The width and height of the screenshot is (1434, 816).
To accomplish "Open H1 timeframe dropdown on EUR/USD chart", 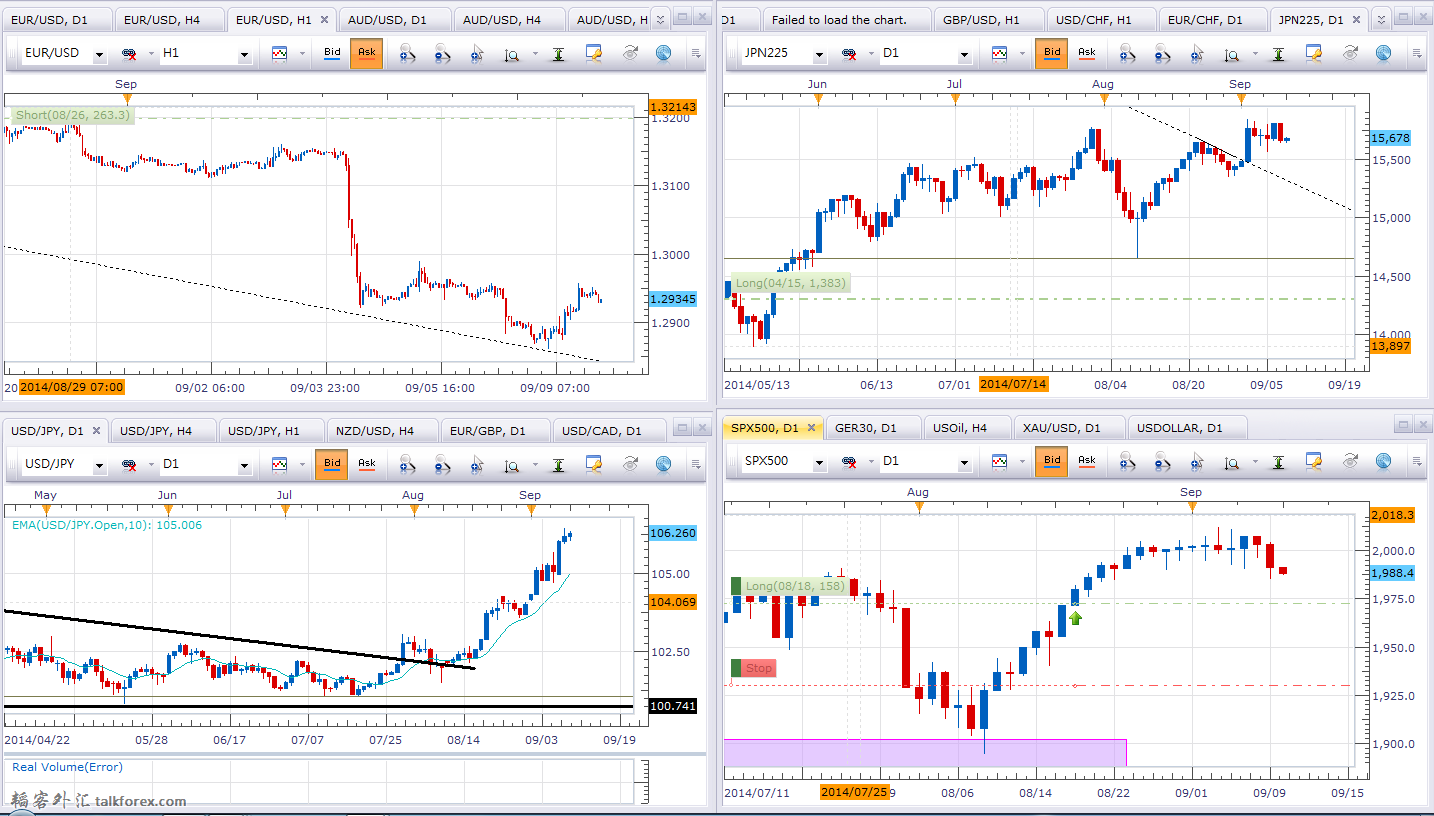I will [x=244, y=55].
